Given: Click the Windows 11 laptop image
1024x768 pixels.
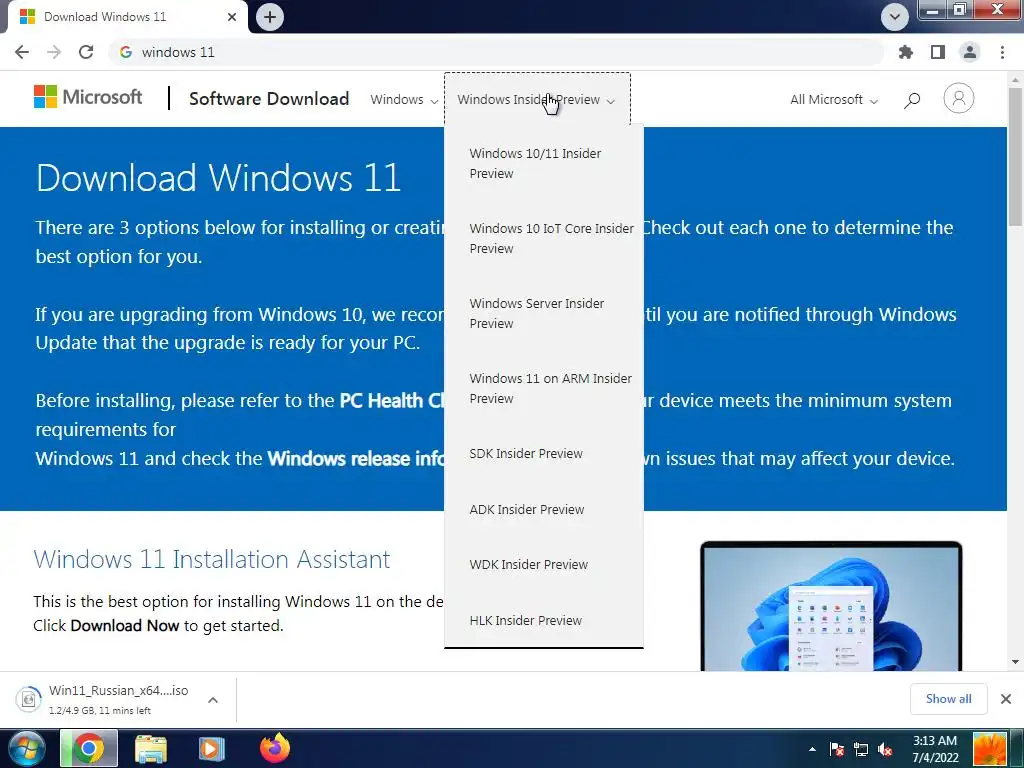Looking at the screenshot, I should point(831,605).
